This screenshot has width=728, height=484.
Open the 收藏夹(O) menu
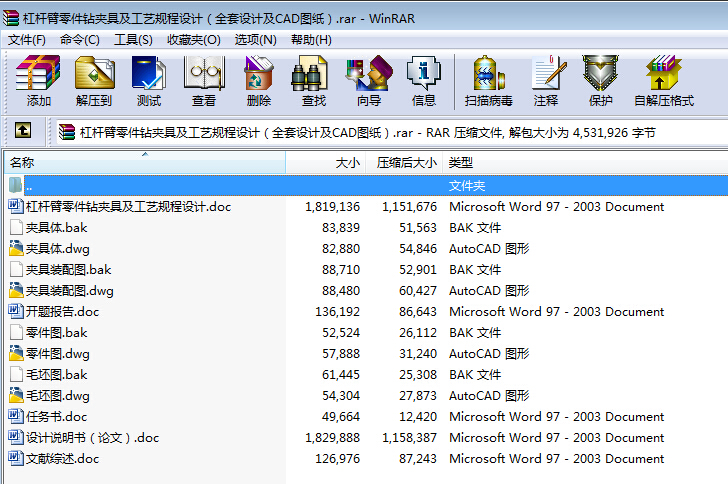click(194, 40)
